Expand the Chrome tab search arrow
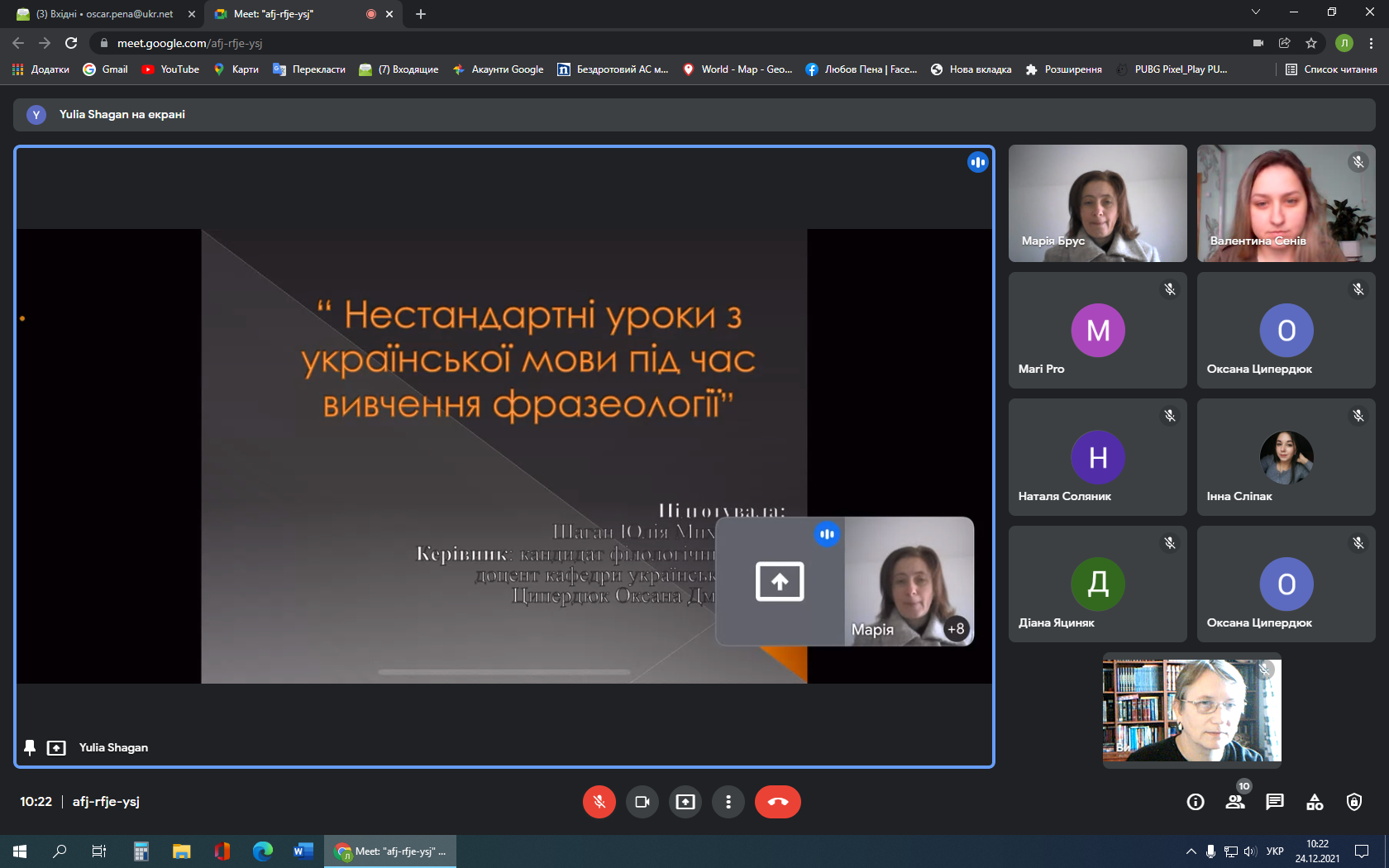The height and width of the screenshot is (868, 1389). 1255,12
